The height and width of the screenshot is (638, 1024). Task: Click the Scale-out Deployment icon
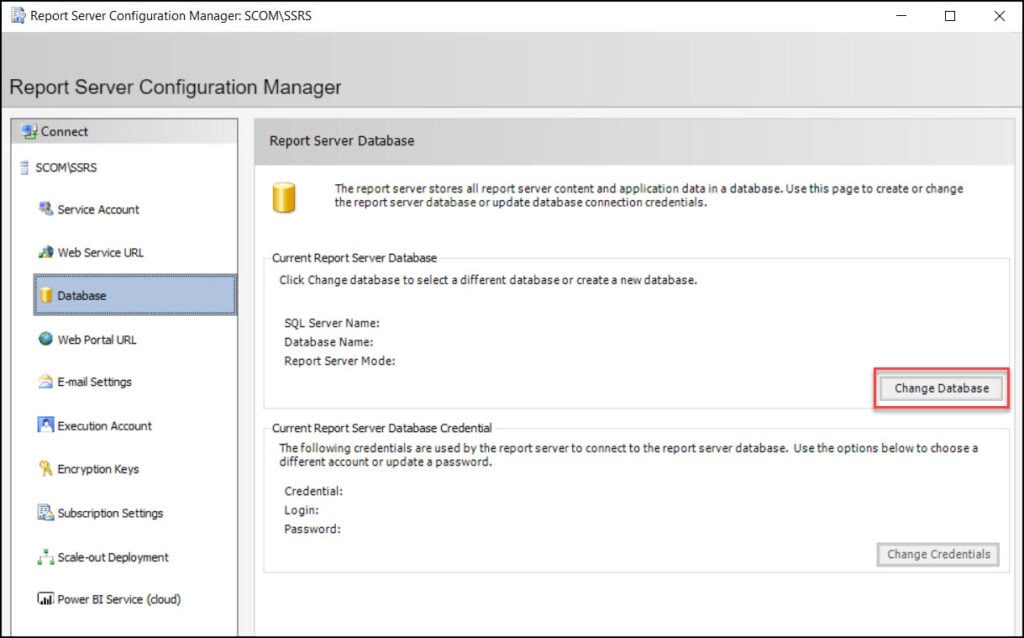[45, 557]
